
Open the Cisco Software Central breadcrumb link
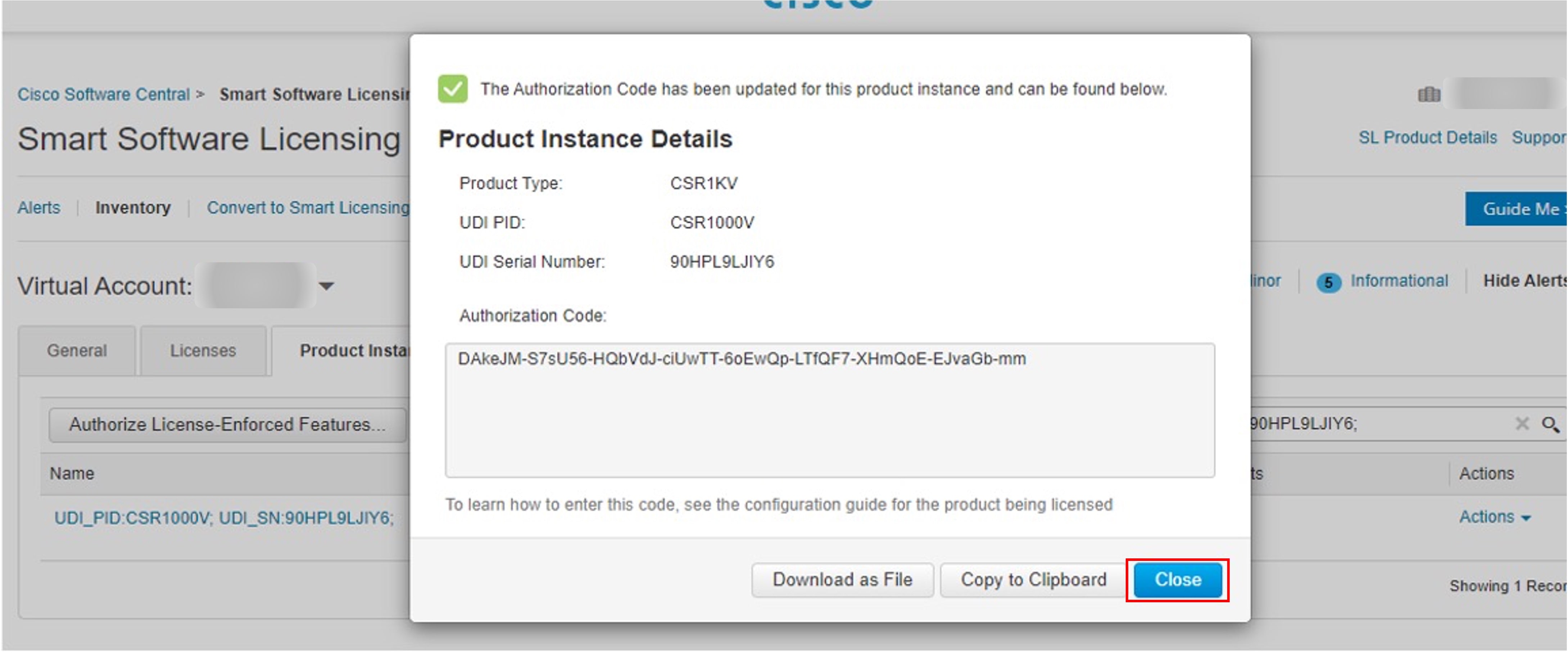pos(104,94)
